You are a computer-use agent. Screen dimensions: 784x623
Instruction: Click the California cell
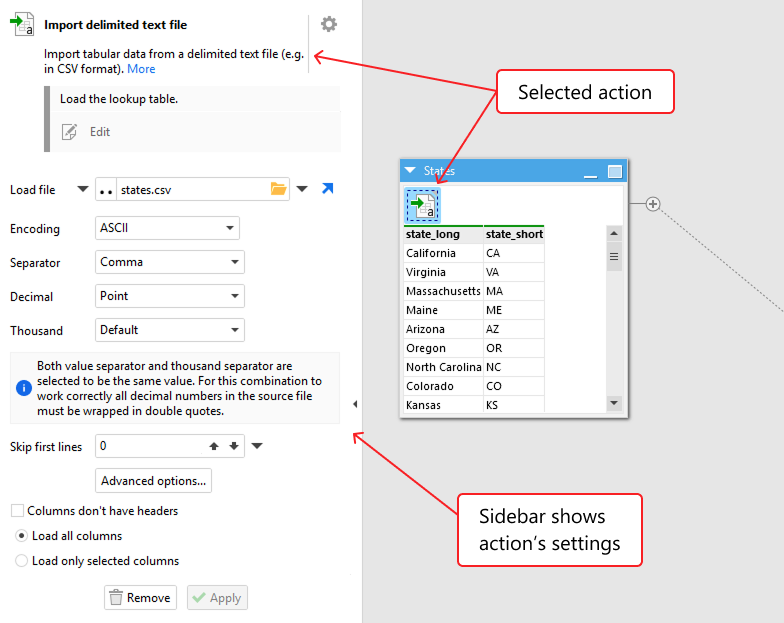444,253
